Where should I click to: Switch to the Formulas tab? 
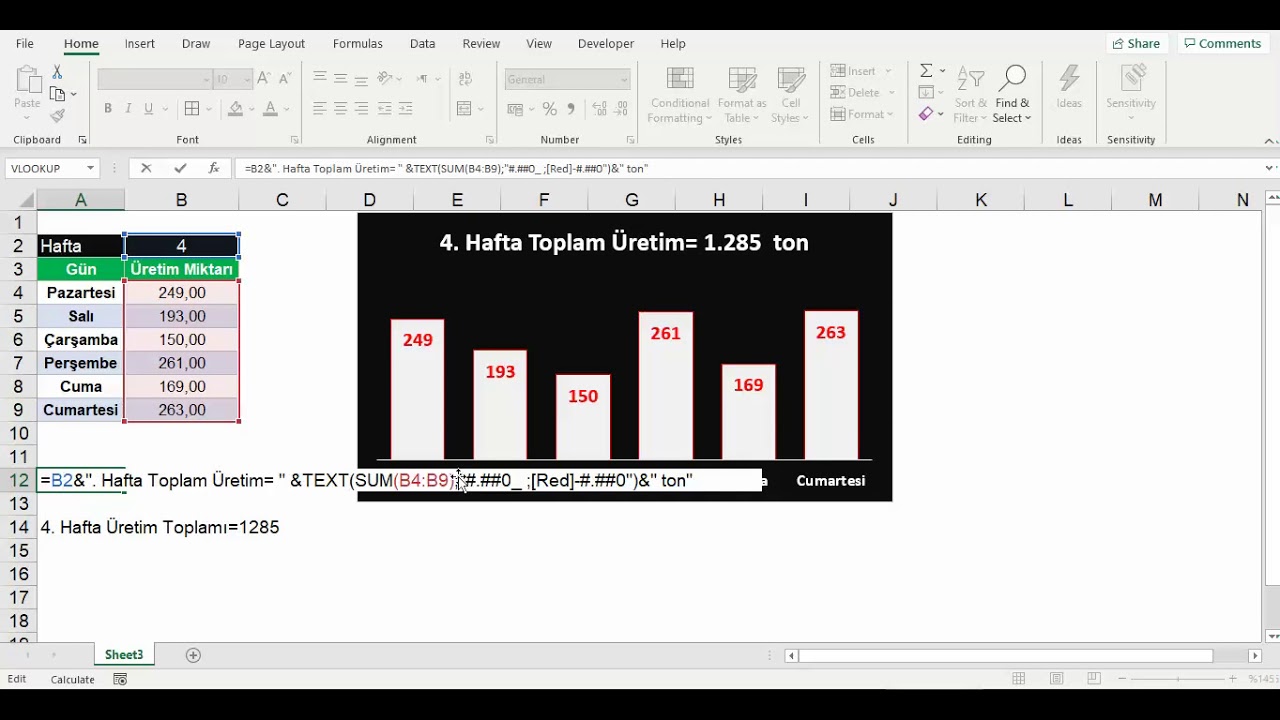(358, 44)
